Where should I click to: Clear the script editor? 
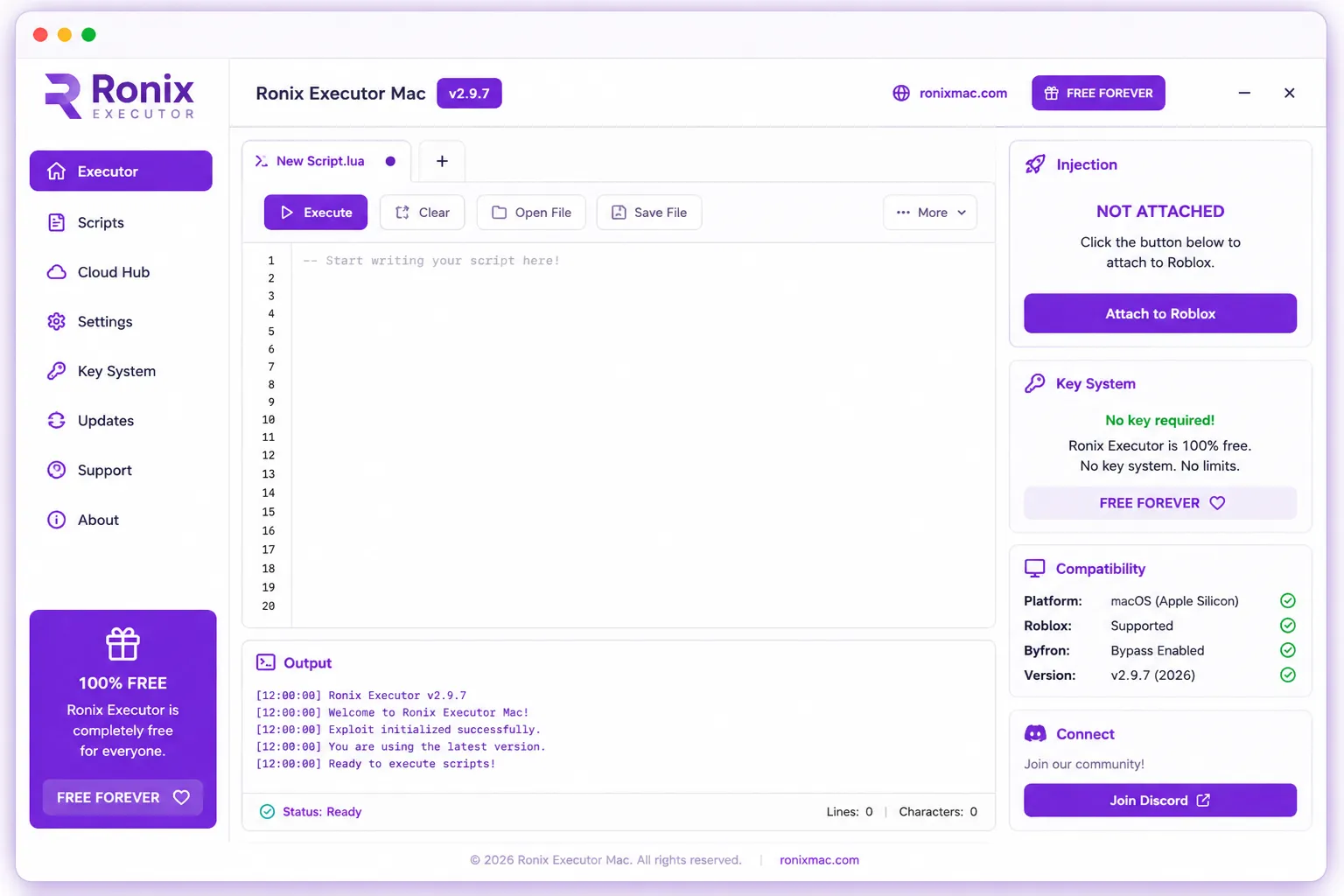coord(422,213)
